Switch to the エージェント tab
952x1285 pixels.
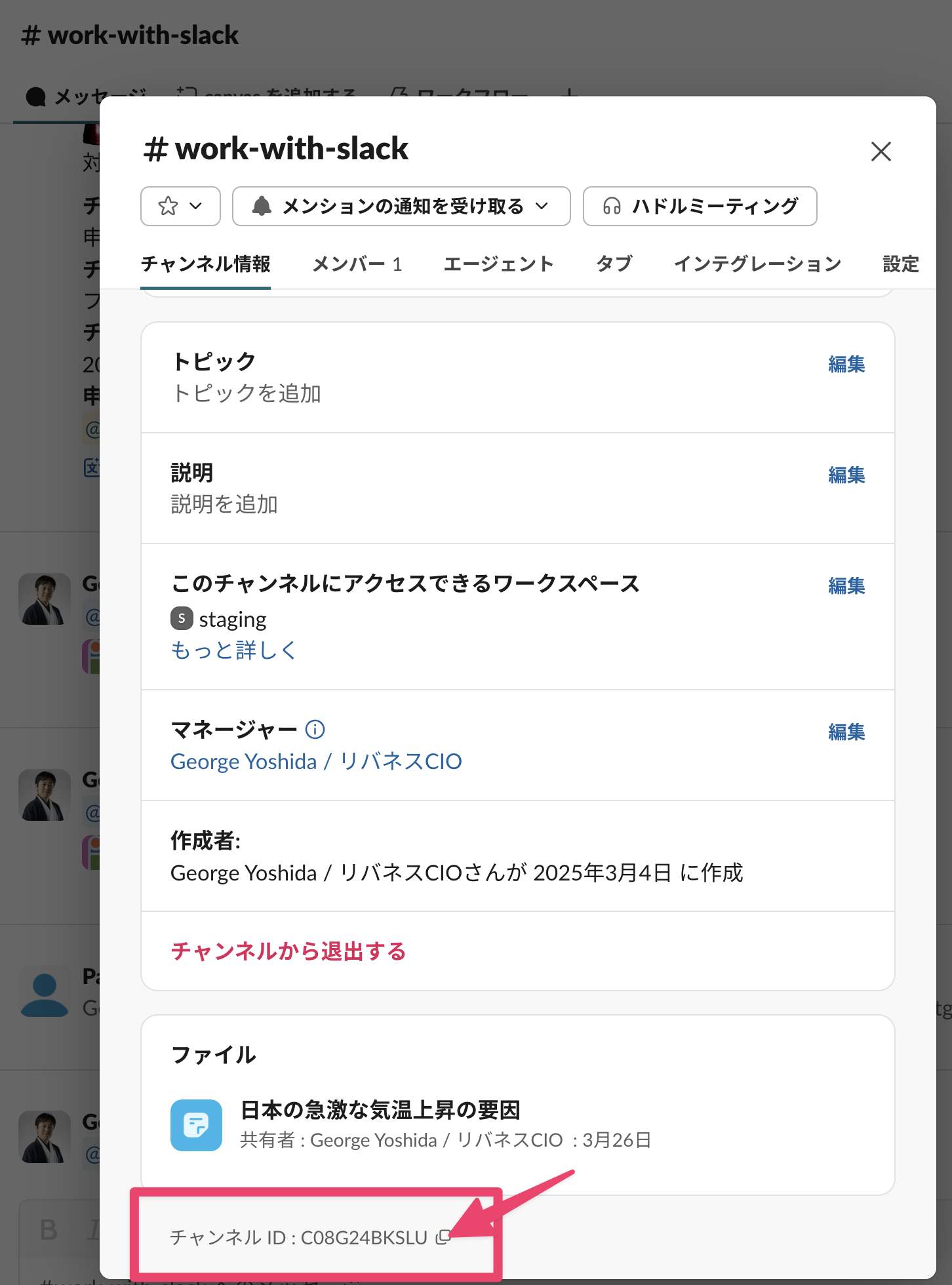498,264
